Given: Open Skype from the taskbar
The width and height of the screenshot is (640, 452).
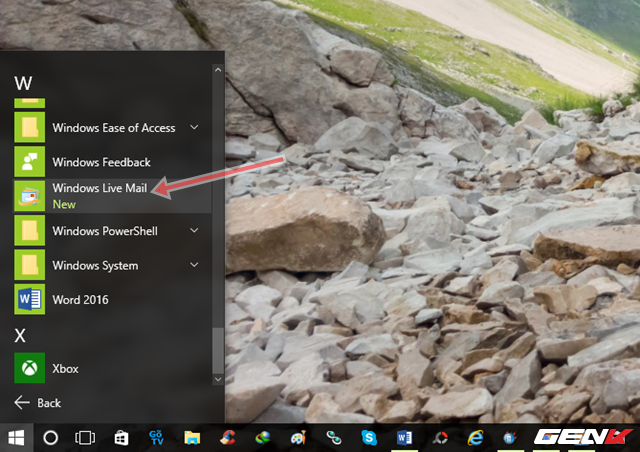Looking at the screenshot, I should click(x=370, y=437).
